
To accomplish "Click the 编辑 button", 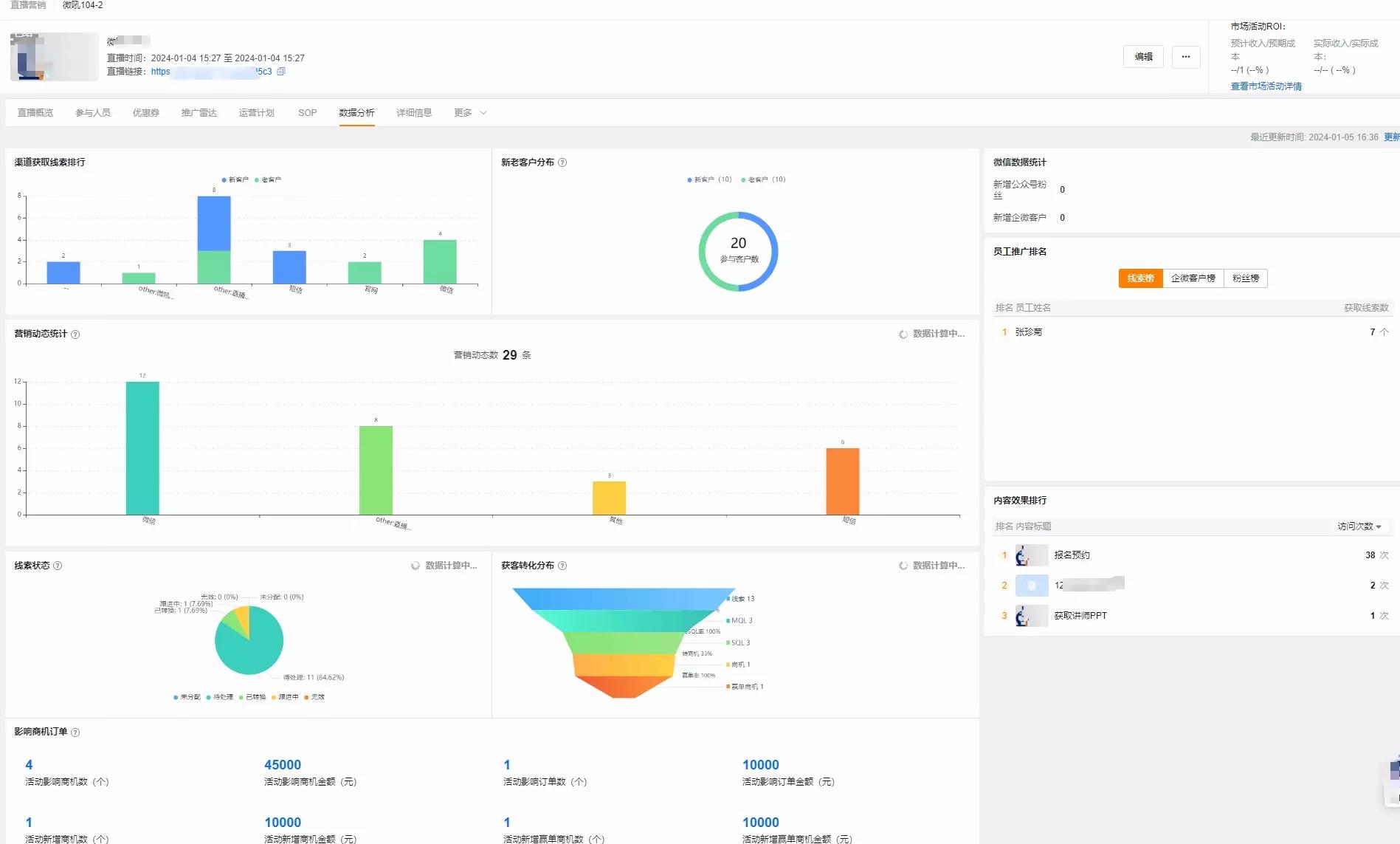I will click(1143, 57).
